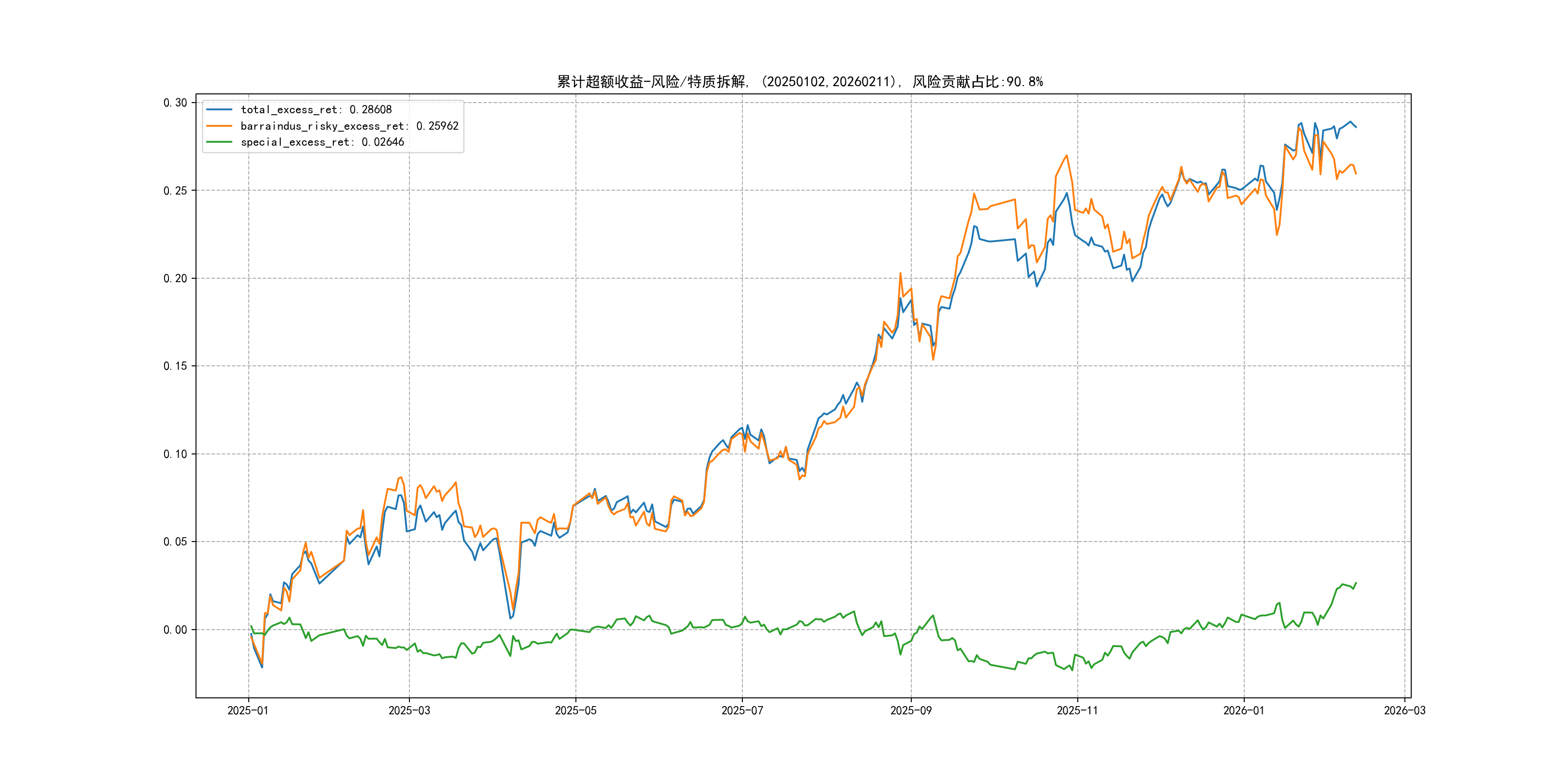The height and width of the screenshot is (784, 1568).
Task: Select the total_excess_ret: 0.28608 legend label
Action: click(x=316, y=109)
